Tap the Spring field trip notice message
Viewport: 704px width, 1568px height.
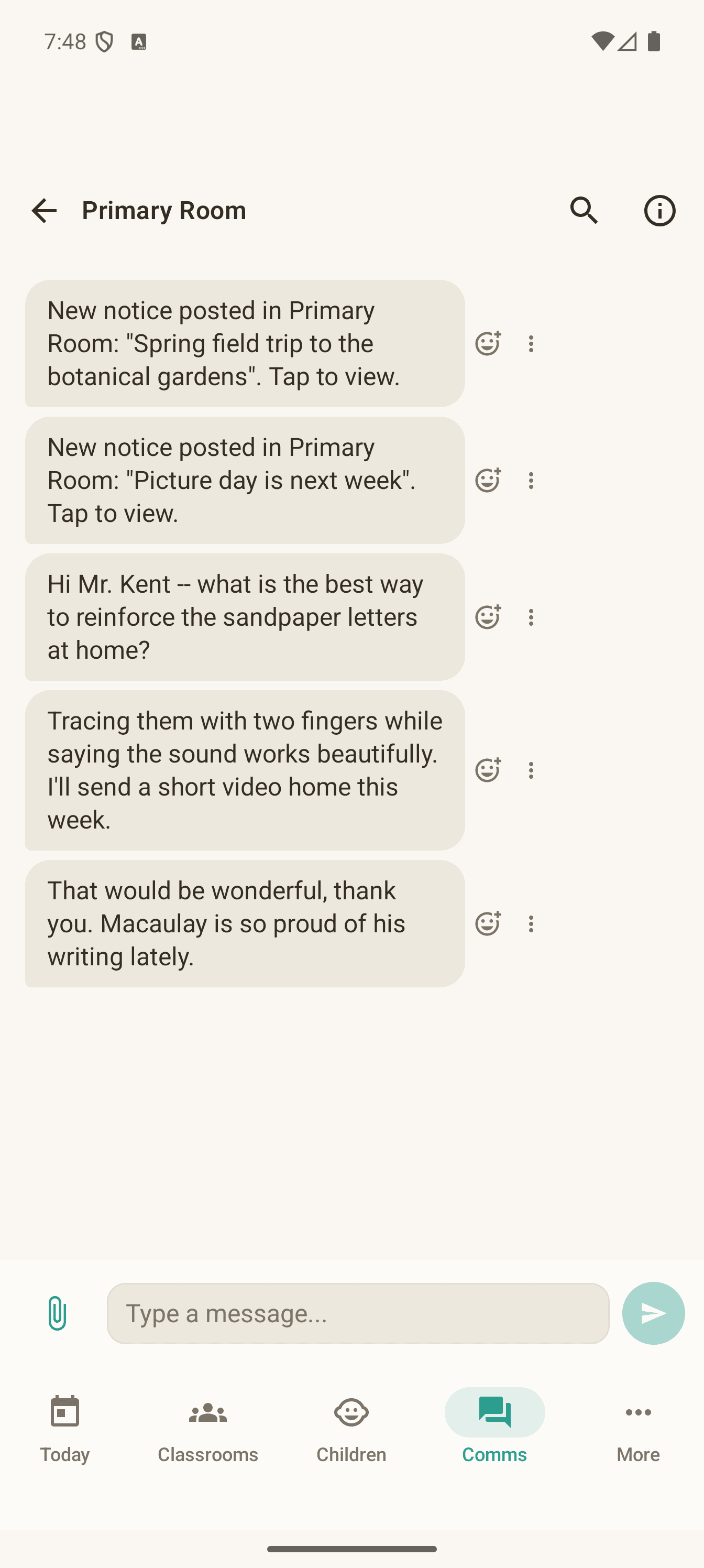coord(245,343)
